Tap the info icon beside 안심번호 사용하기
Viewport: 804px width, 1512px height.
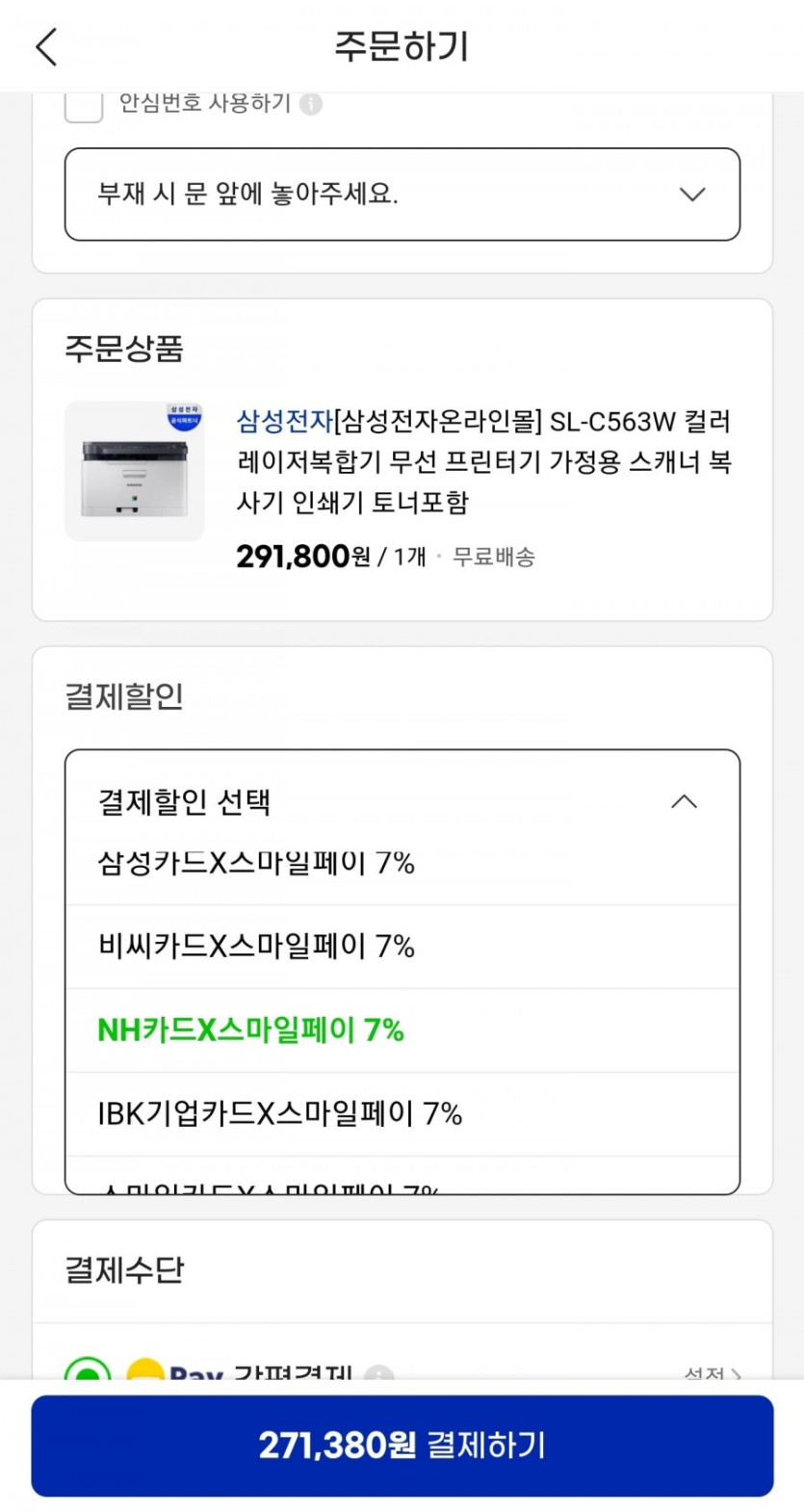pos(311,104)
